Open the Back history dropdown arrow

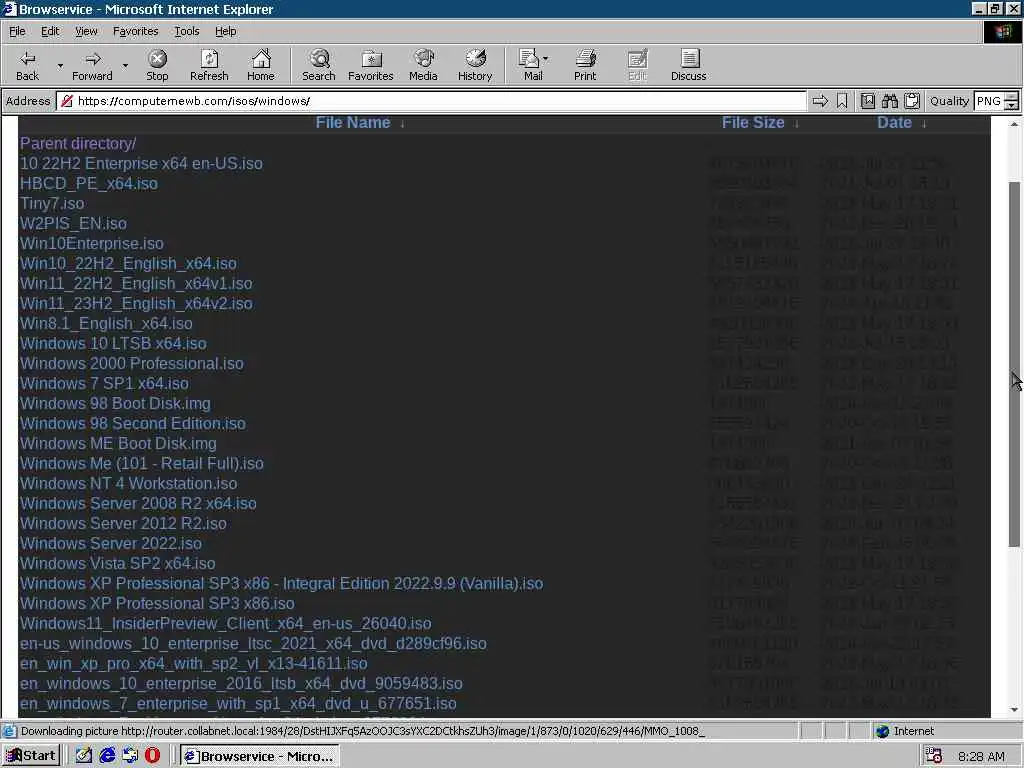click(x=60, y=65)
